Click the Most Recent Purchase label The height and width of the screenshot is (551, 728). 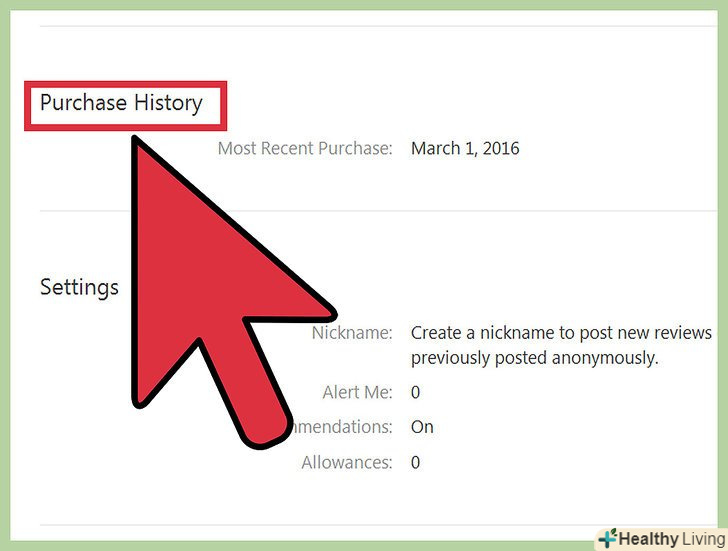coord(305,148)
